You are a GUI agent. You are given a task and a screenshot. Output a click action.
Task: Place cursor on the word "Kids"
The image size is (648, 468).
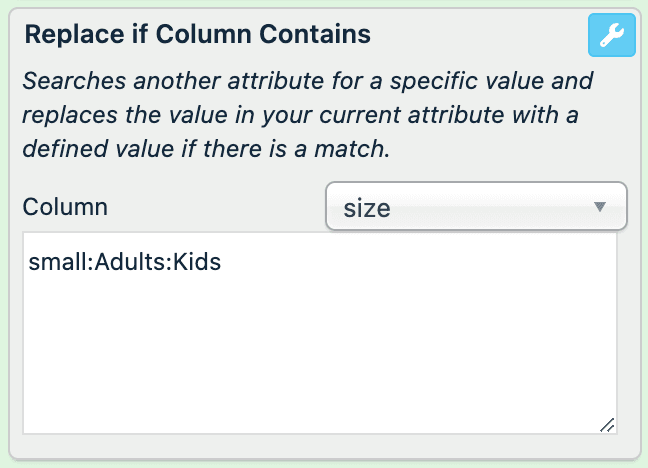[197, 263]
